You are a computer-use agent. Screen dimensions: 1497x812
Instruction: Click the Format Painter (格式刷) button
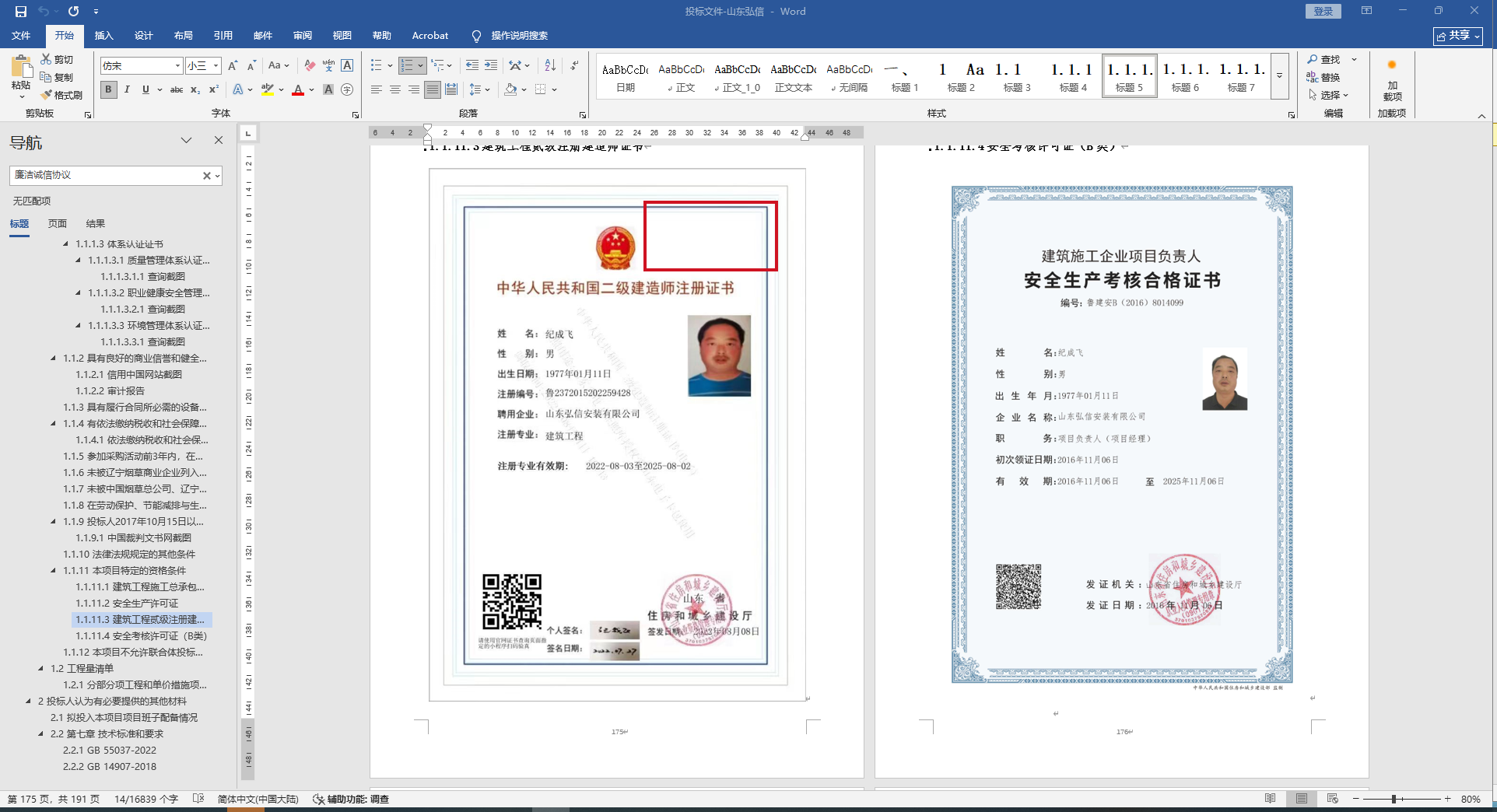click(62, 95)
